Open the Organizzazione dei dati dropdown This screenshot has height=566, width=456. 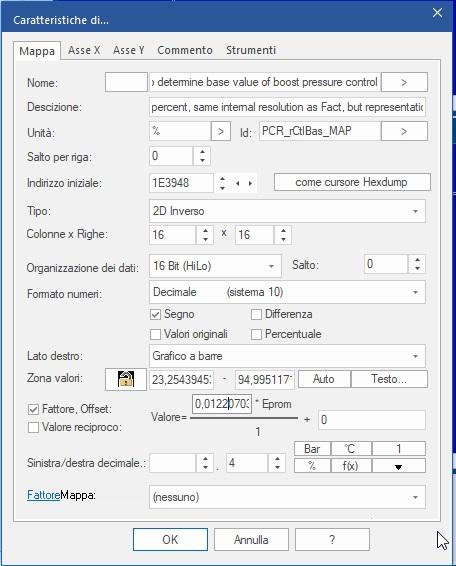(215, 266)
